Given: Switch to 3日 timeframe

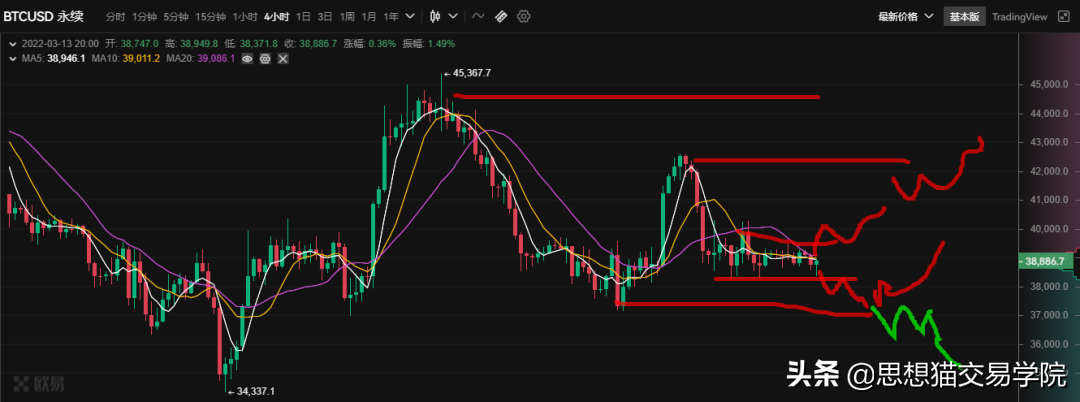Looking at the screenshot, I should click(324, 17).
